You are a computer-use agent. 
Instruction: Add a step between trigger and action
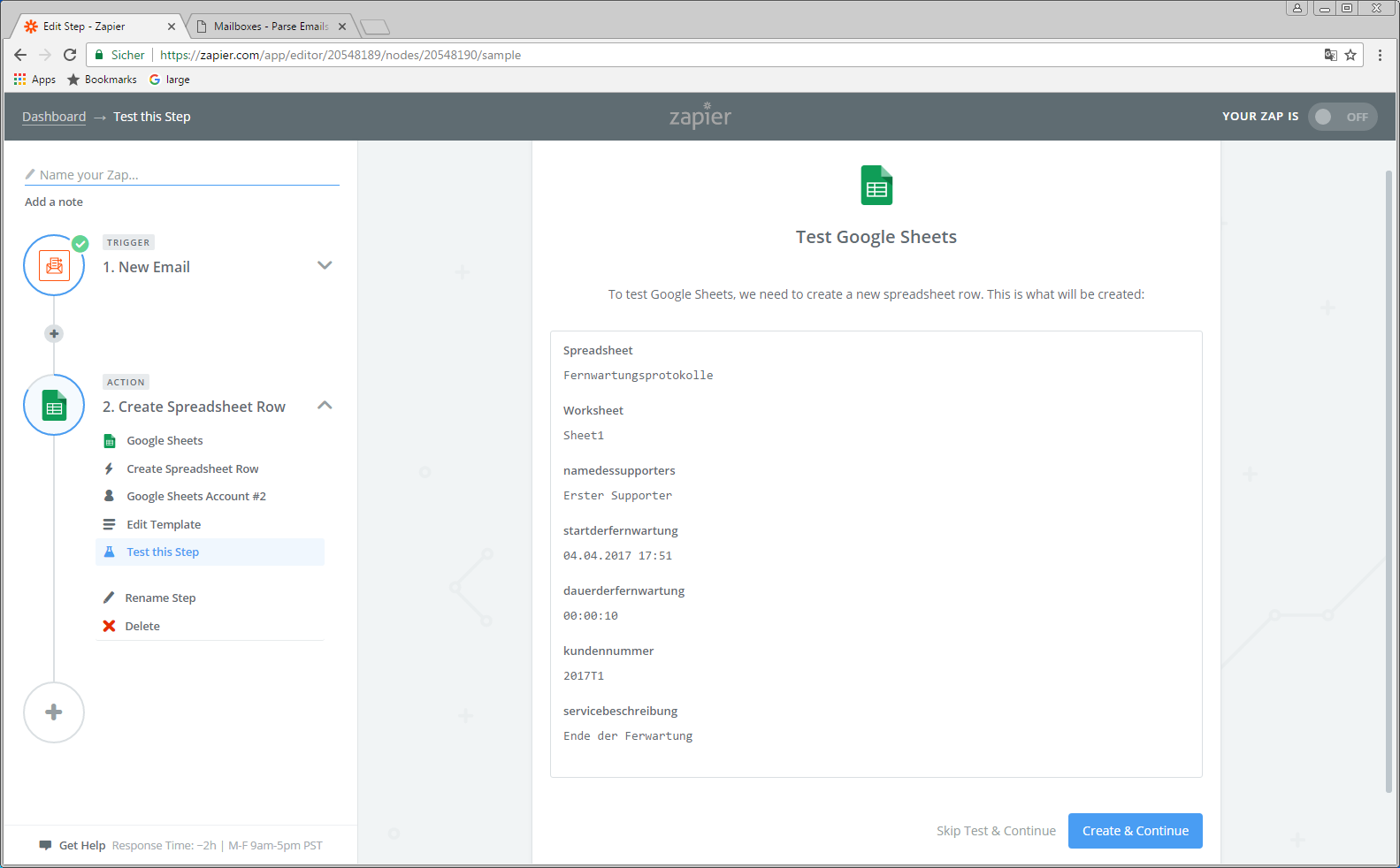54,333
